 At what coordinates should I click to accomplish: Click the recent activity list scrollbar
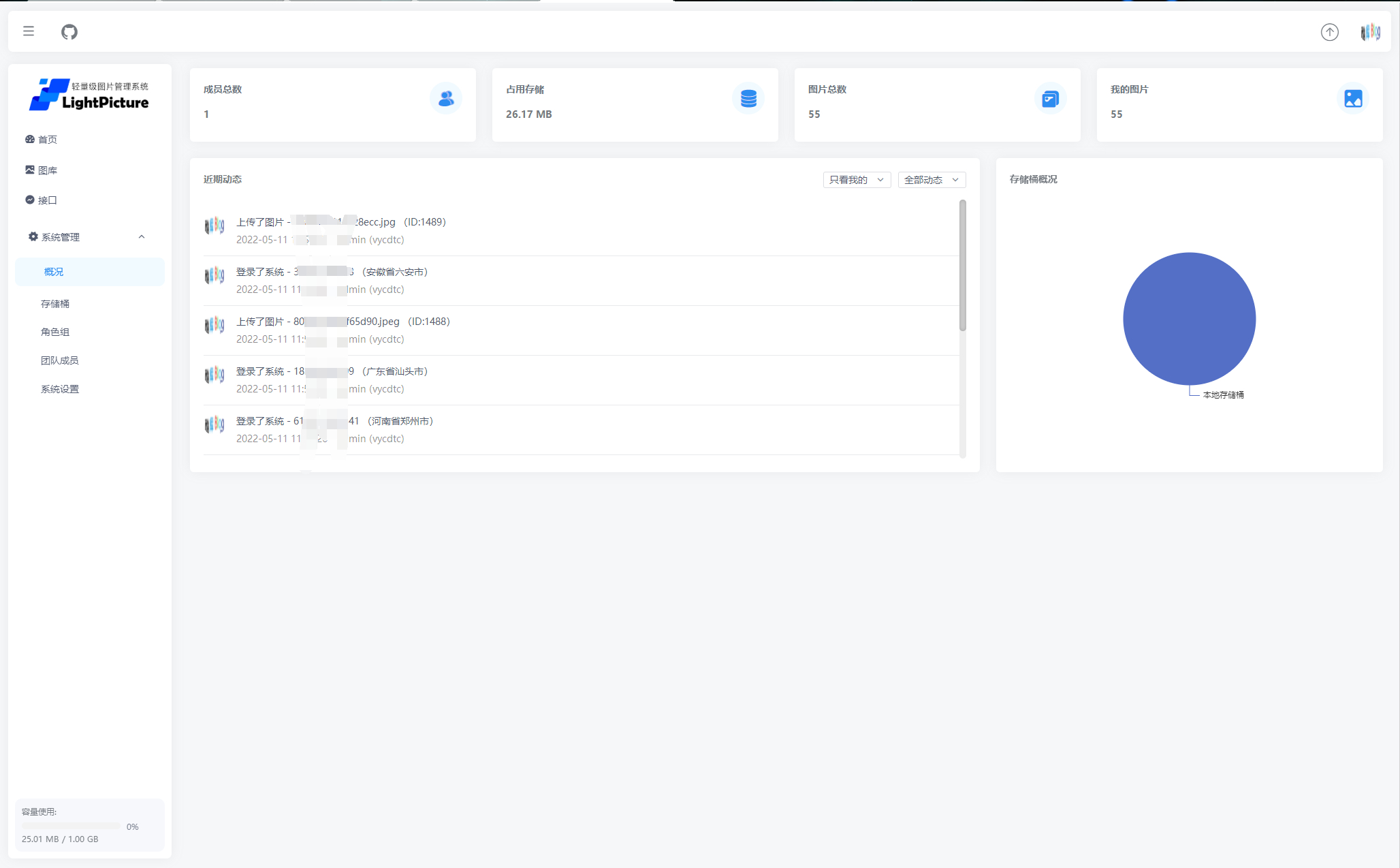point(962,266)
